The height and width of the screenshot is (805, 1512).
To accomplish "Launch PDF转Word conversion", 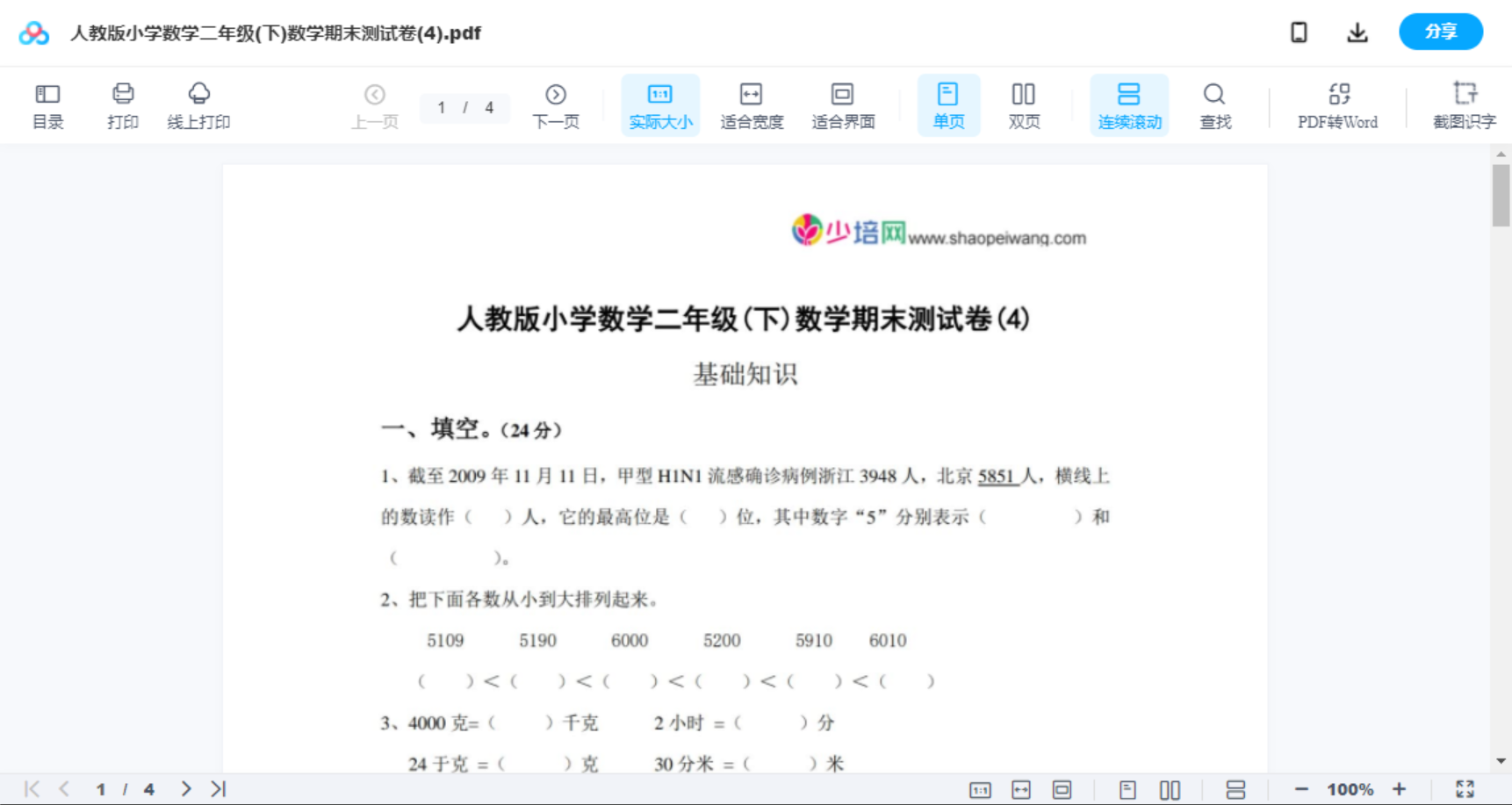I will [x=1337, y=104].
